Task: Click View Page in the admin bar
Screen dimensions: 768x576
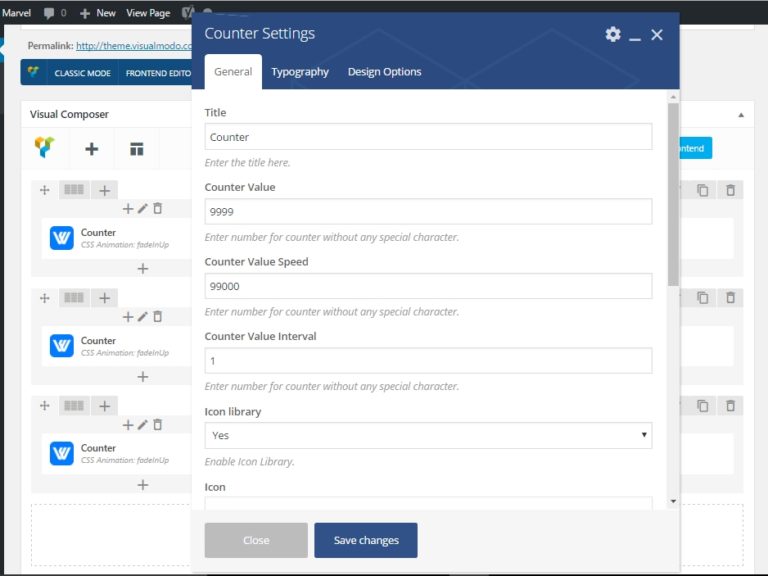Action: [x=148, y=13]
